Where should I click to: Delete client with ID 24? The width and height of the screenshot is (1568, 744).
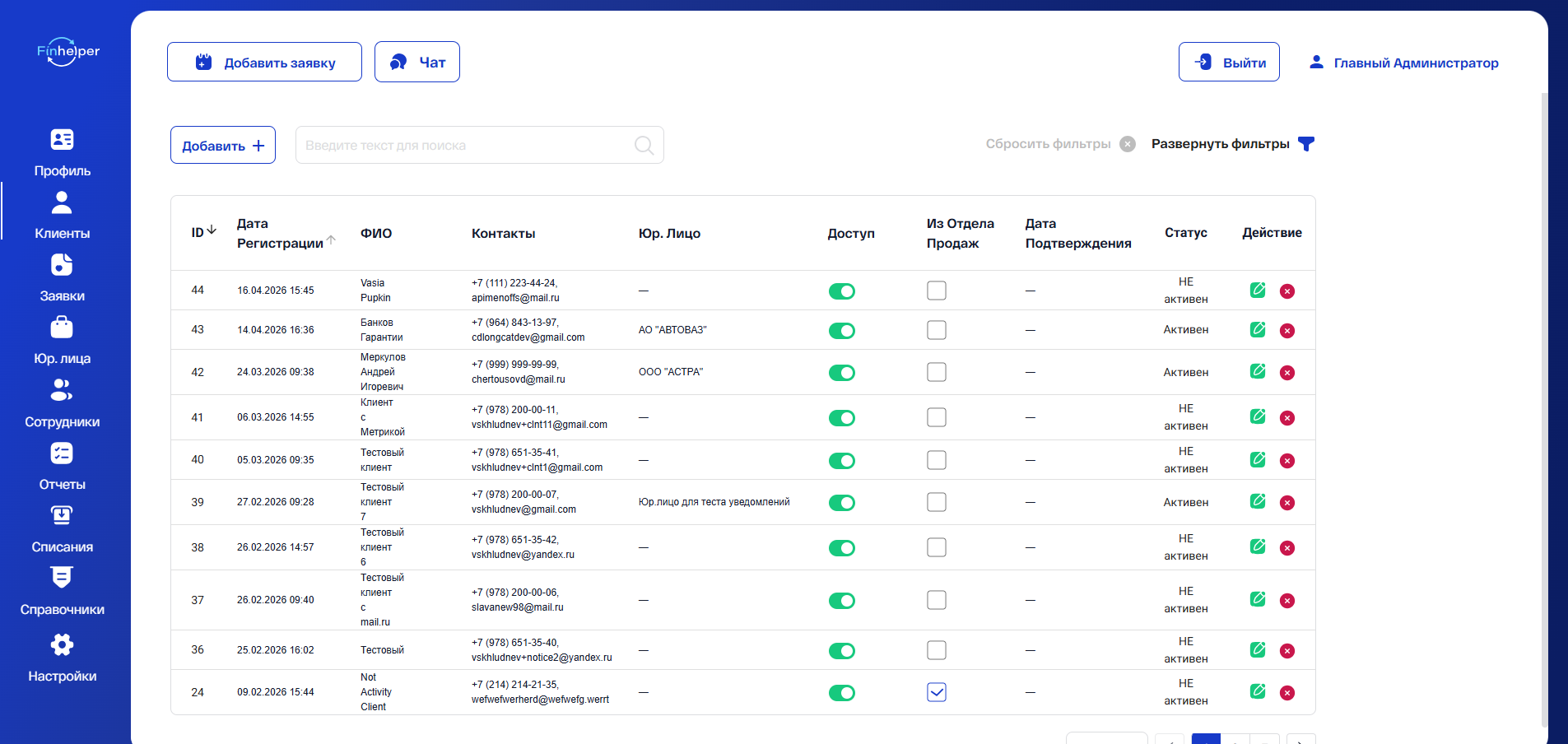click(x=1287, y=693)
